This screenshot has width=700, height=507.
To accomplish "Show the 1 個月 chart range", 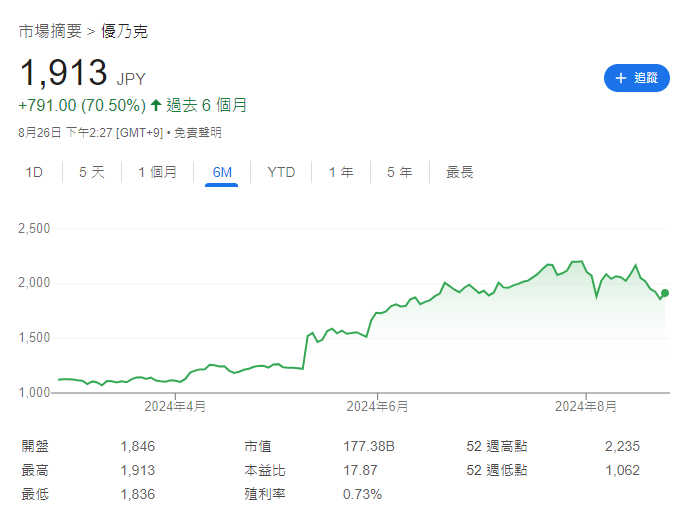I will coord(157,172).
